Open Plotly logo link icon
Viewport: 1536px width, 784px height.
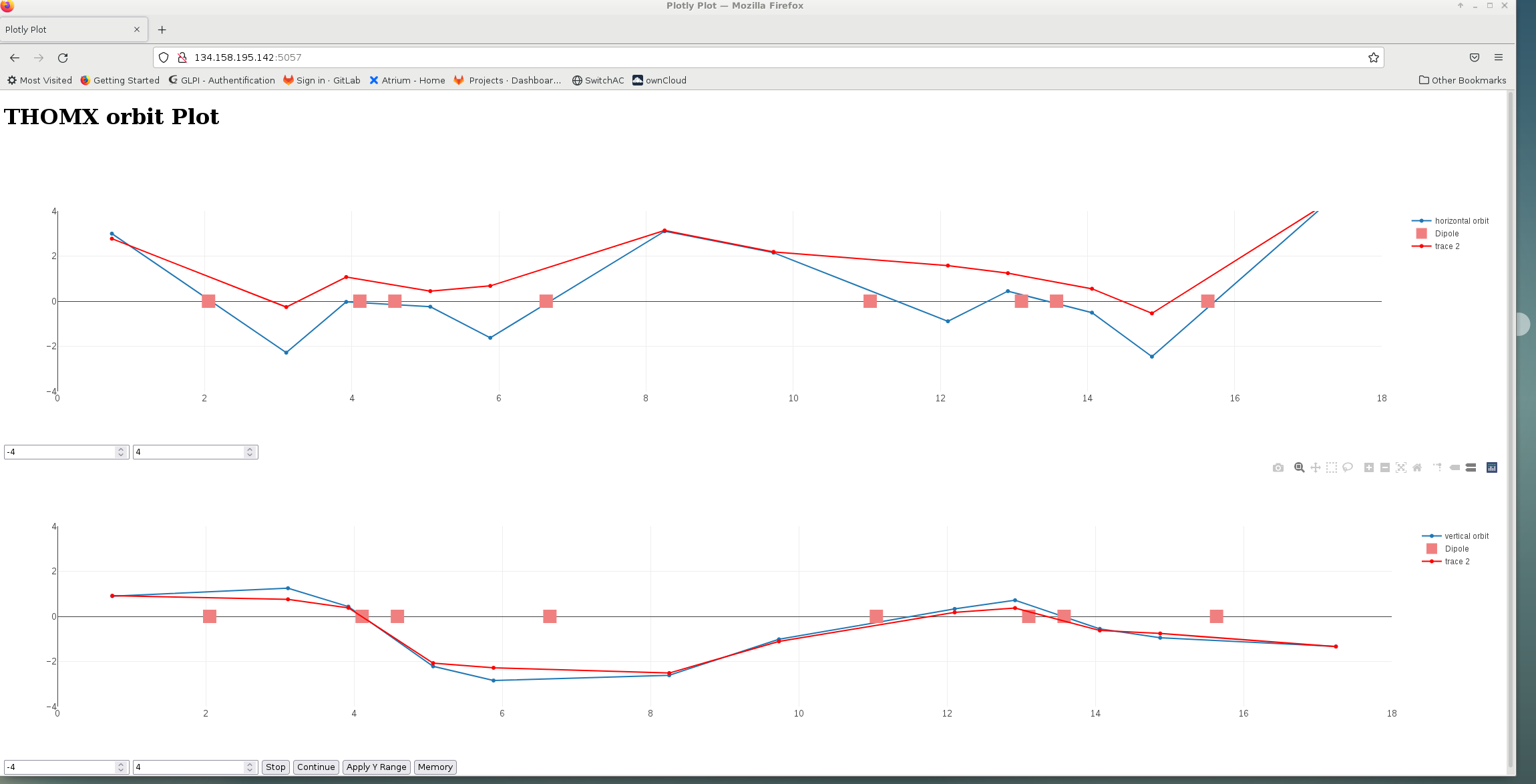1492,467
